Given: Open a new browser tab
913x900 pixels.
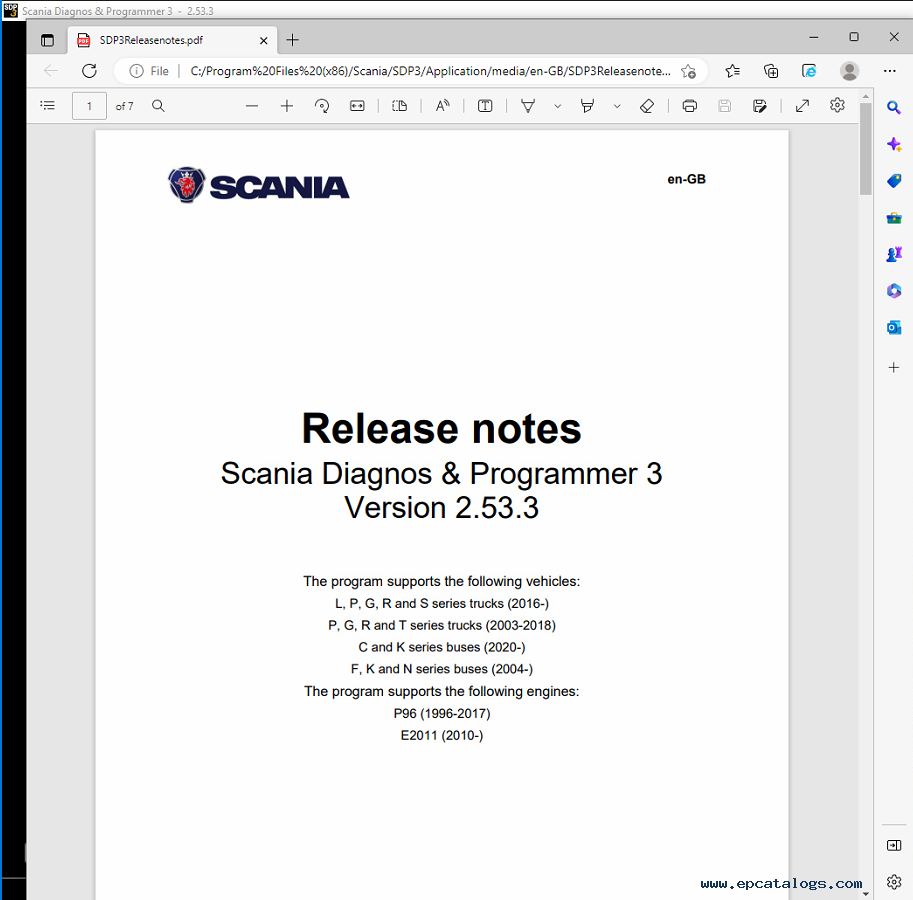Looking at the screenshot, I should pyautogui.click(x=293, y=40).
